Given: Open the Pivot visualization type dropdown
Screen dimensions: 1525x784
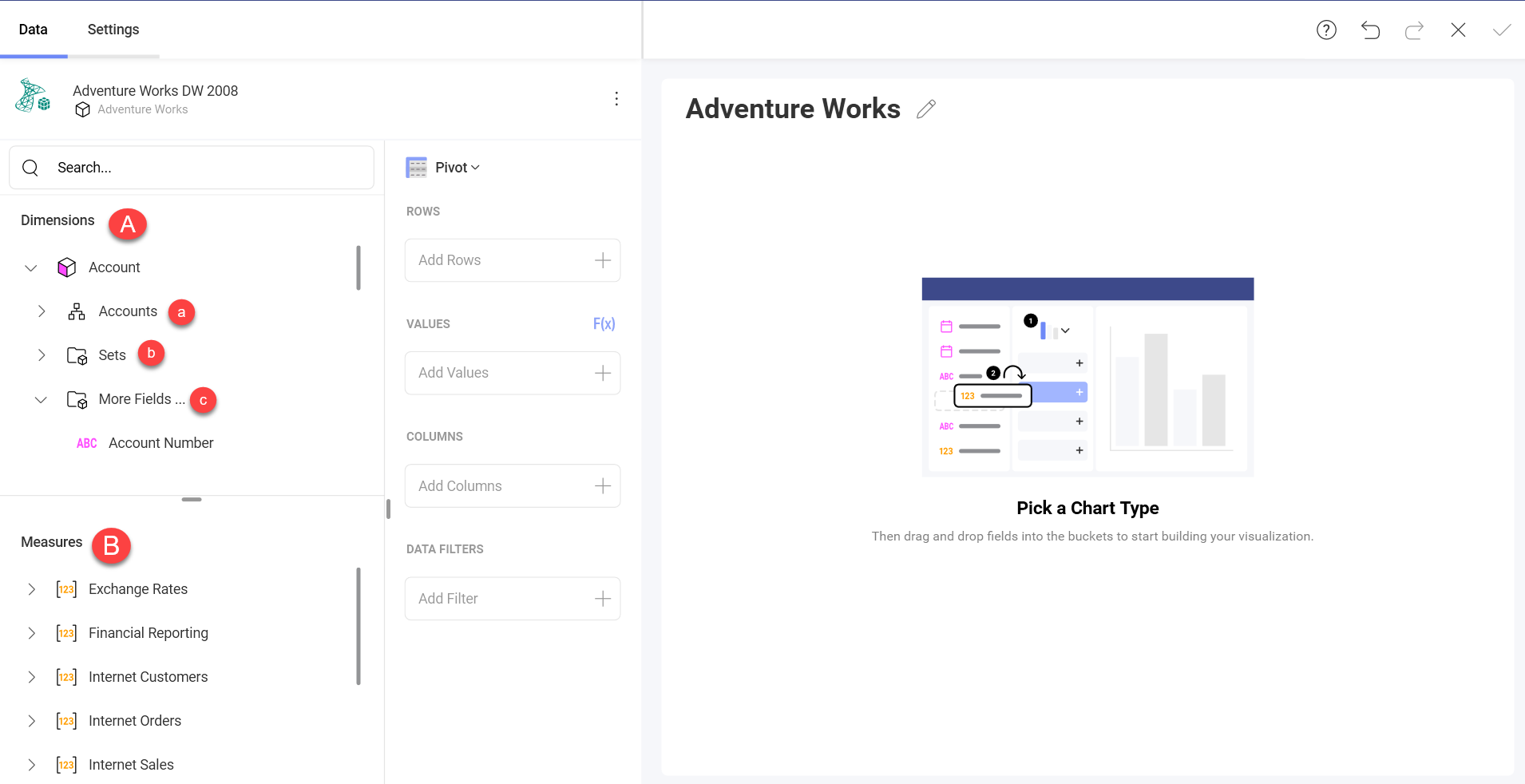Looking at the screenshot, I should pyautogui.click(x=457, y=168).
